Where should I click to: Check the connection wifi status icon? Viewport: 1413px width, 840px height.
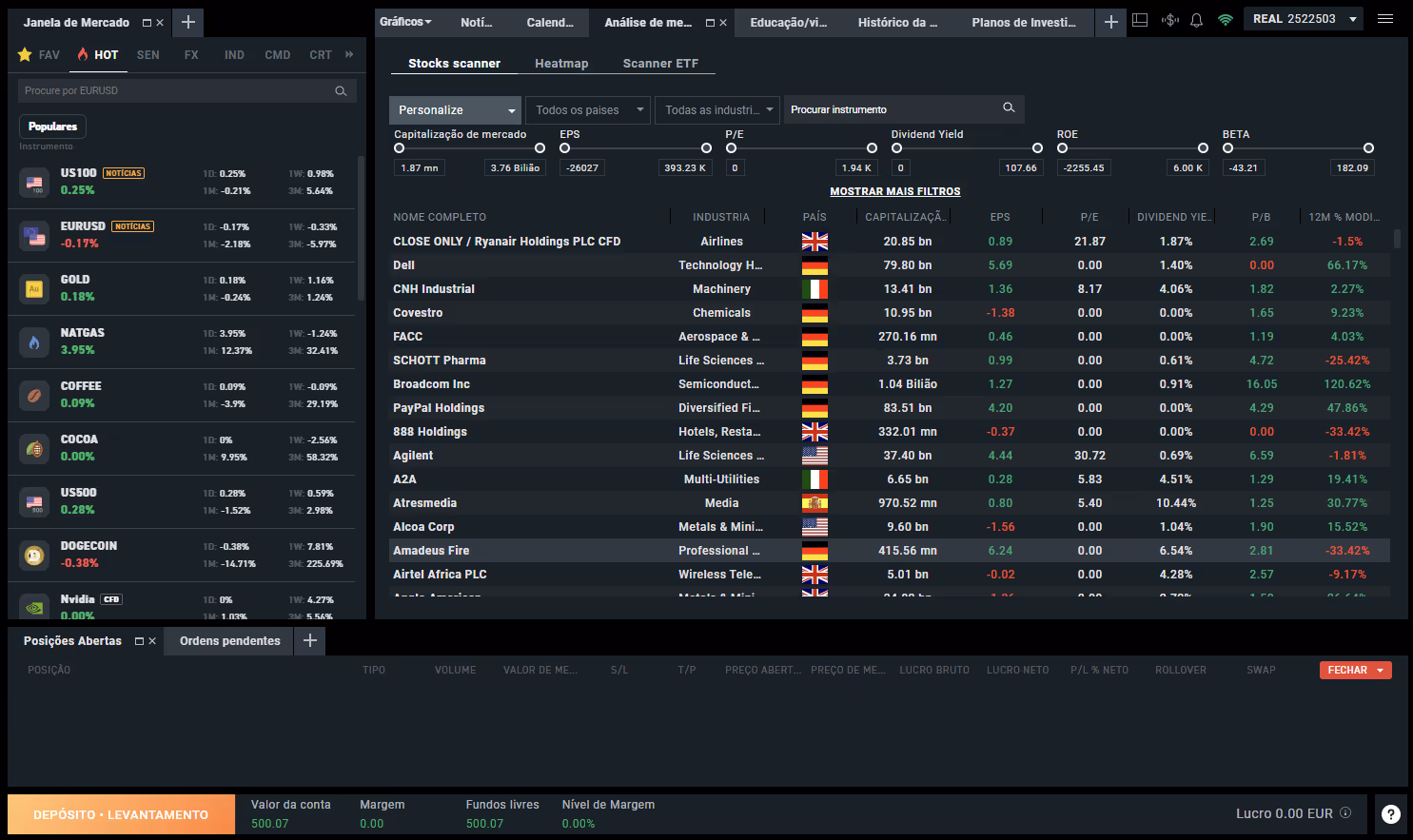coord(1226,20)
